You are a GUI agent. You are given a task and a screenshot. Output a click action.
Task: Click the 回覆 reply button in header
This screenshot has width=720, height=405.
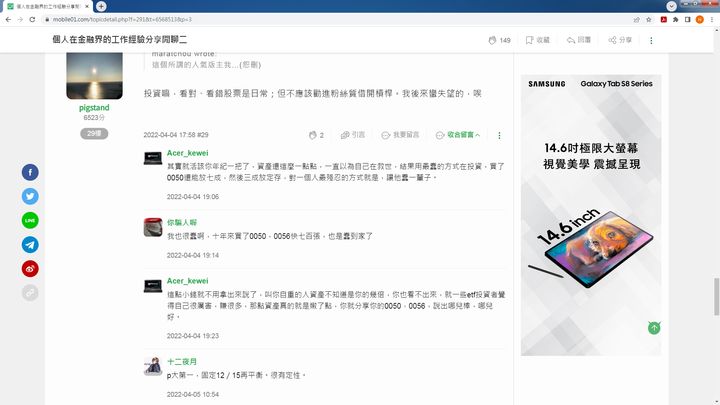point(579,40)
